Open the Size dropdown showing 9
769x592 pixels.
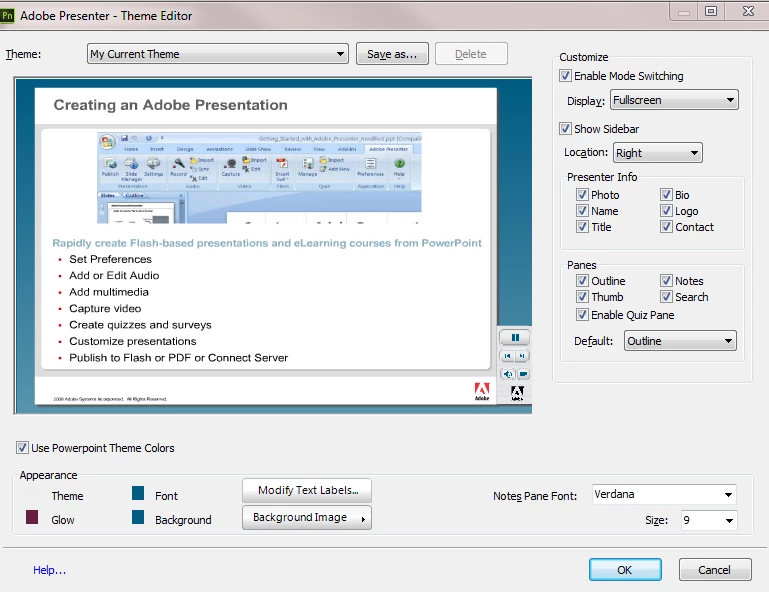[709, 520]
